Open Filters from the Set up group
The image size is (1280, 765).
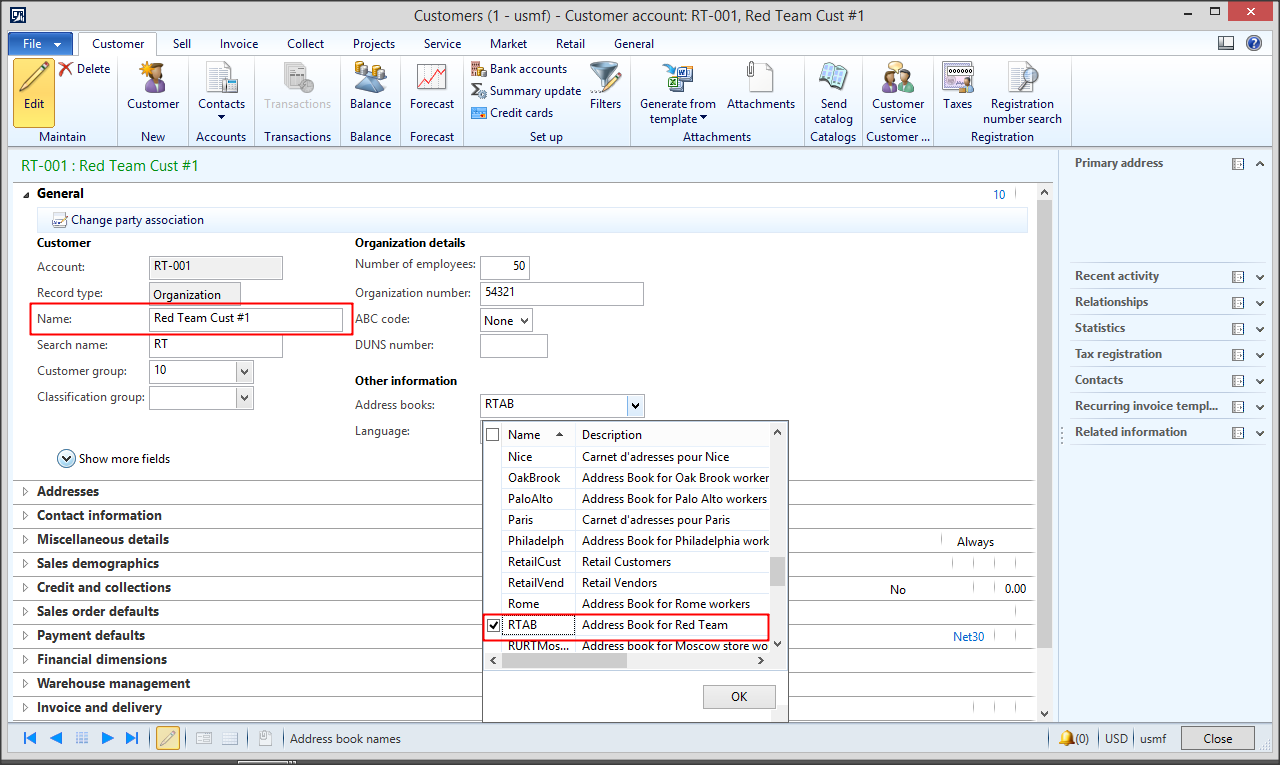coord(605,90)
